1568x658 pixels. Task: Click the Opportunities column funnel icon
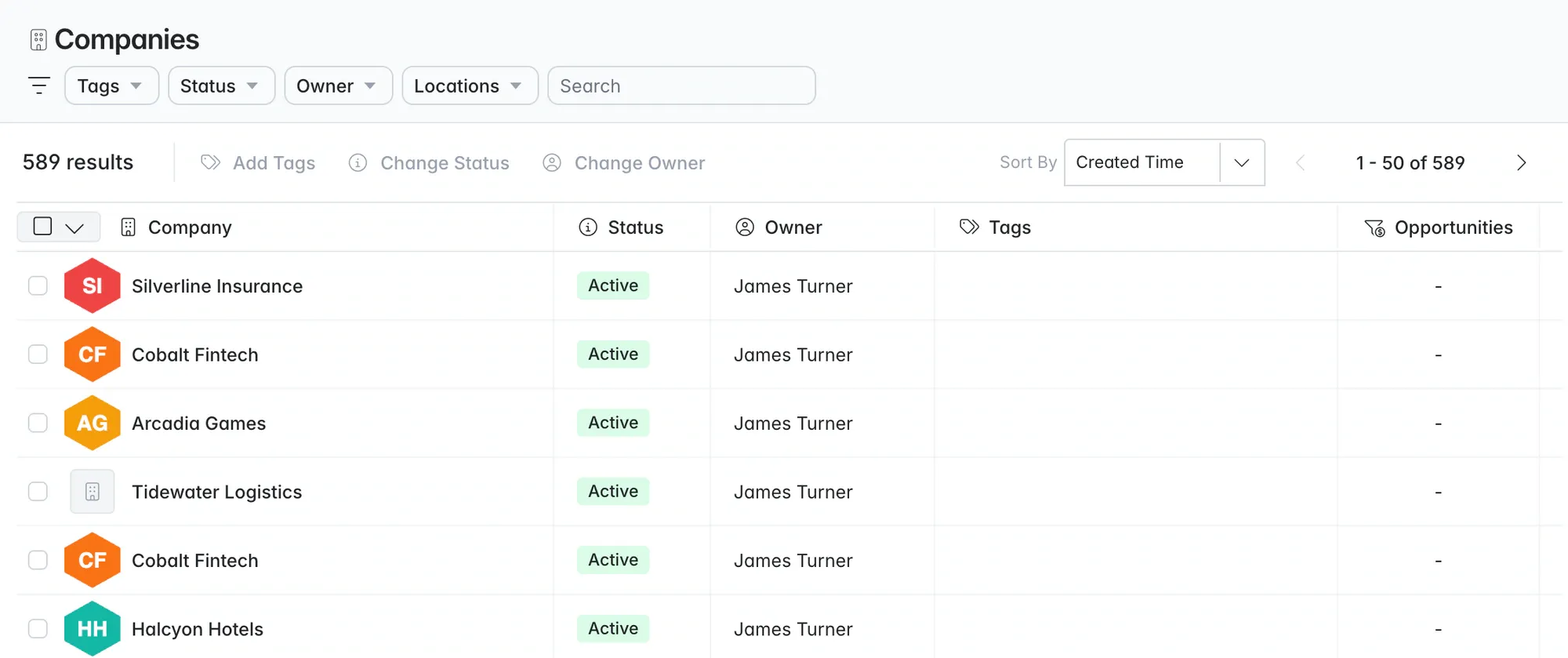coord(1375,227)
